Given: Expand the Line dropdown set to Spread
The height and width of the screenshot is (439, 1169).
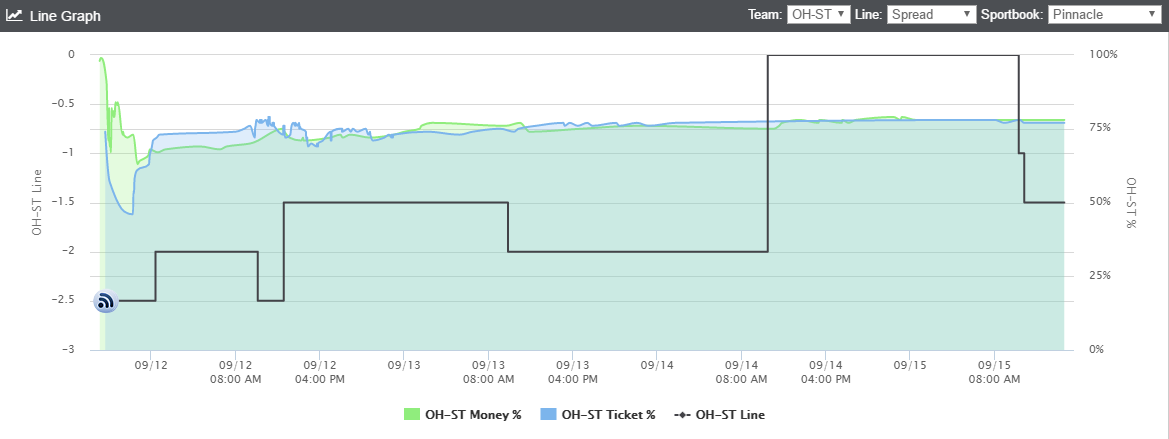Looking at the screenshot, I should [x=931, y=14].
